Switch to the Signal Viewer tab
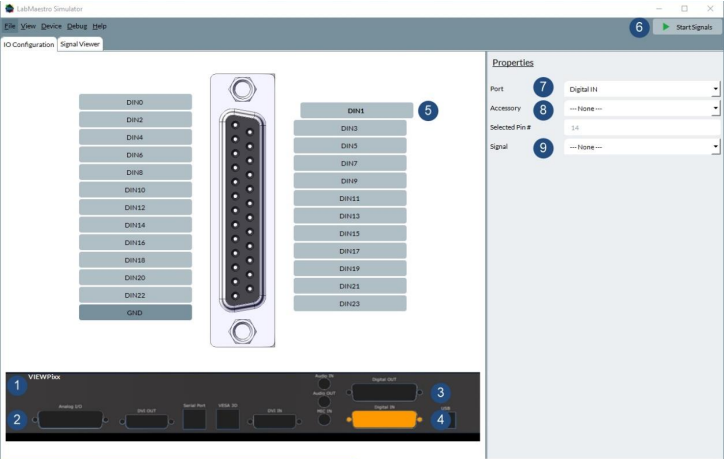 (x=80, y=44)
